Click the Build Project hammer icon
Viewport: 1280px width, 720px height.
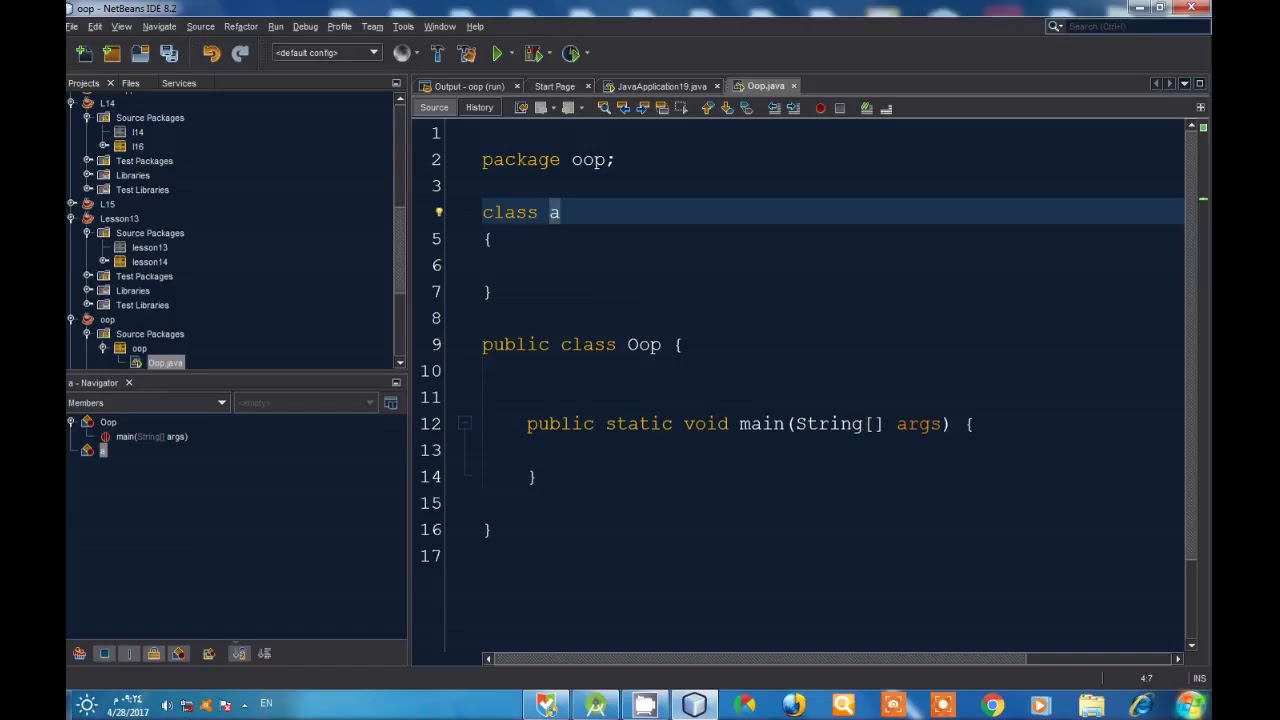coord(437,53)
